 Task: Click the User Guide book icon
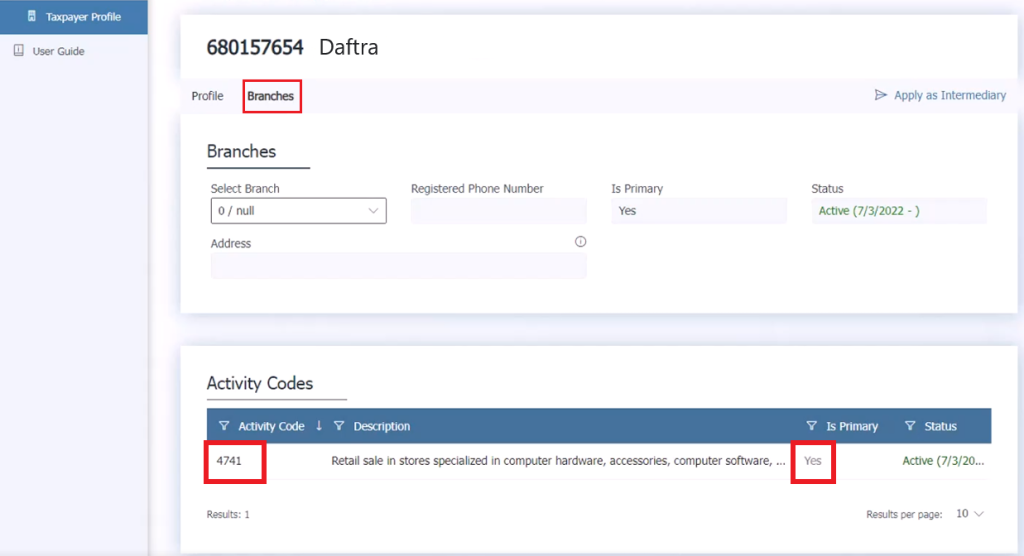click(19, 50)
